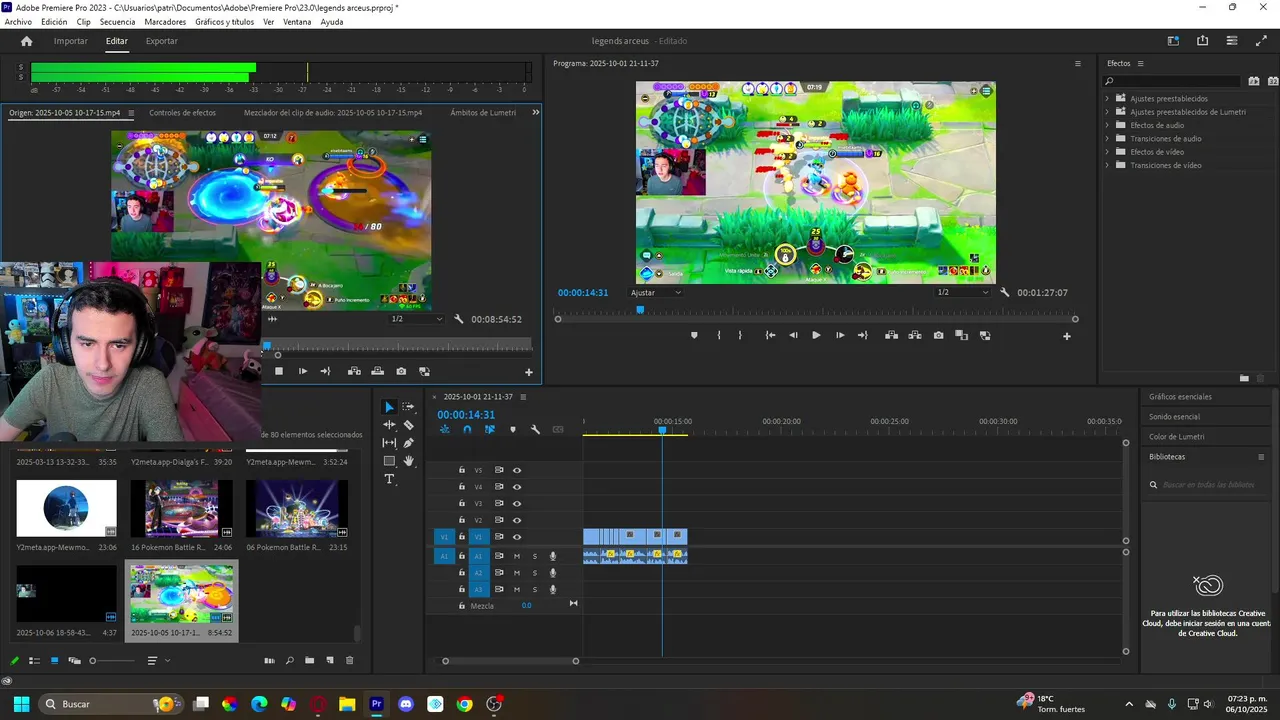Select the Type tool
Viewport: 1280px width, 720px height.
[x=389, y=479]
